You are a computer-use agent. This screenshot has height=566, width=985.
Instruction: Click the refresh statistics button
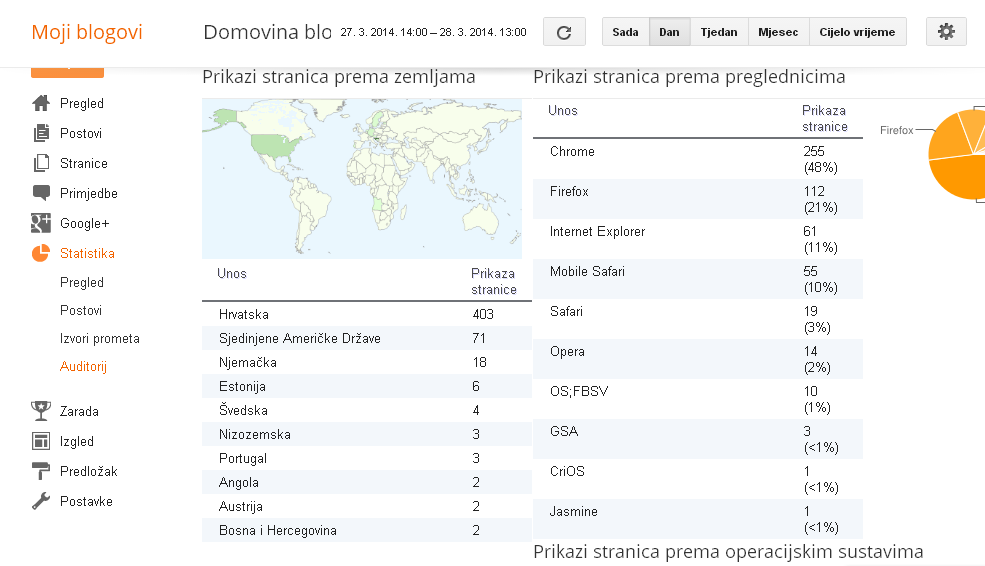pyautogui.click(x=564, y=32)
